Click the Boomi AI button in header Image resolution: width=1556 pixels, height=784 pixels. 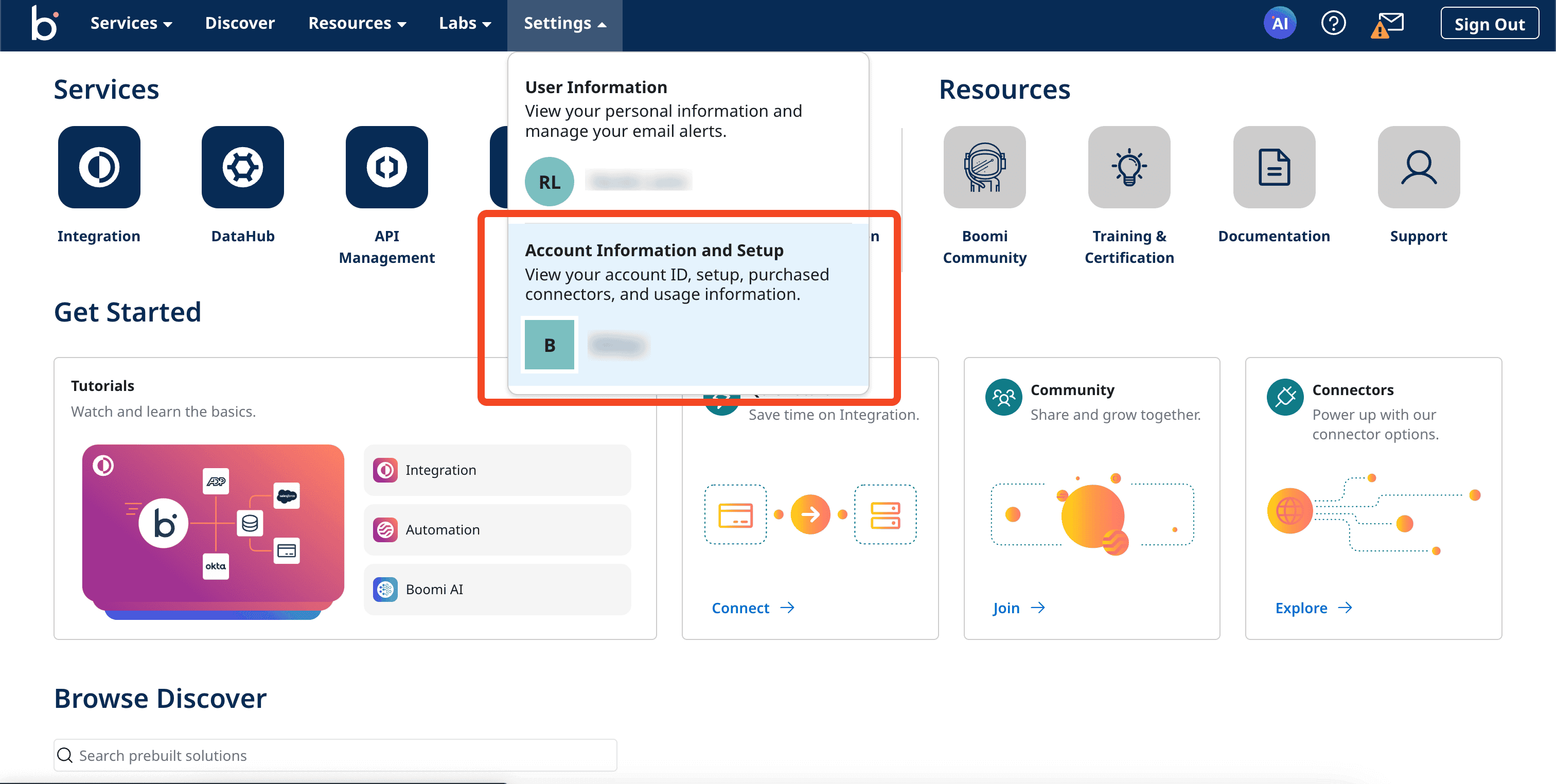[x=1279, y=24]
